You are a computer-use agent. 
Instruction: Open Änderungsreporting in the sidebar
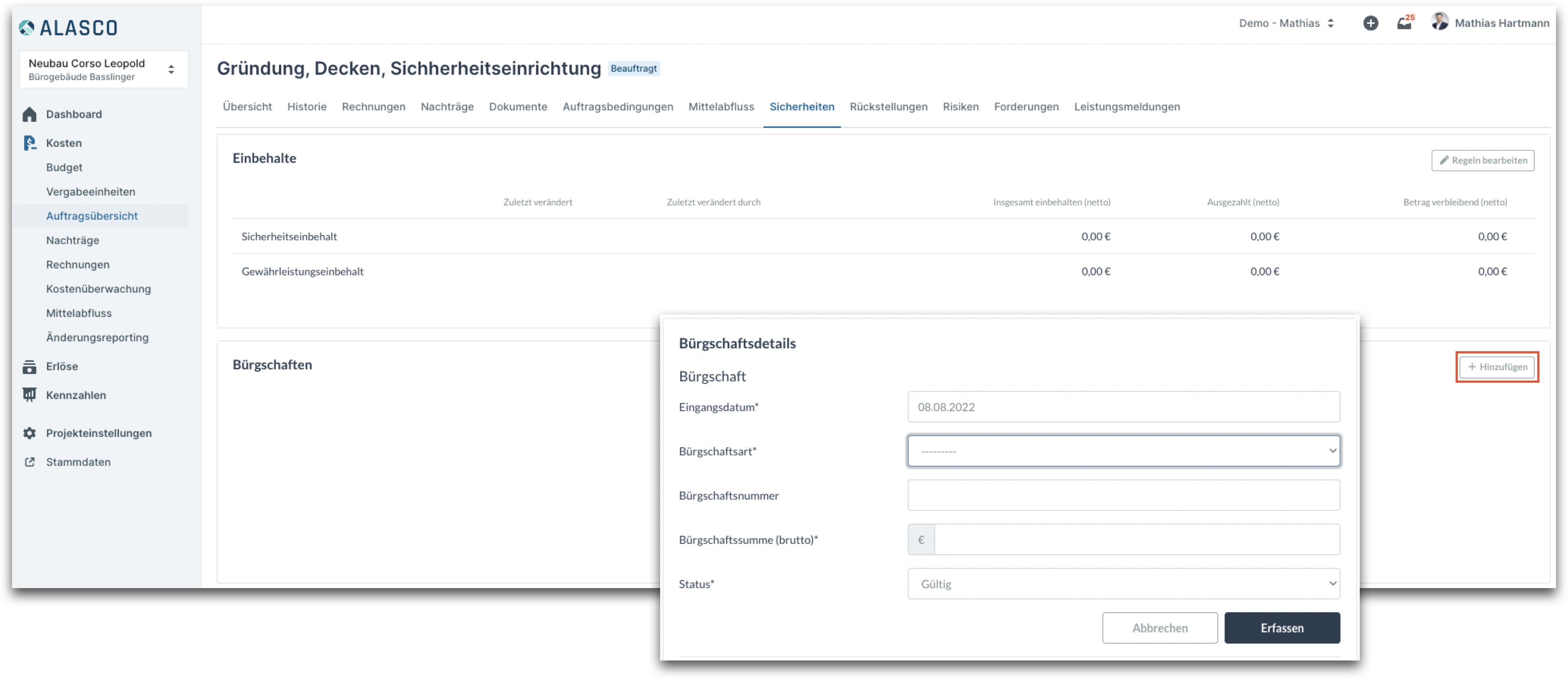pyautogui.click(x=97, y=337)
